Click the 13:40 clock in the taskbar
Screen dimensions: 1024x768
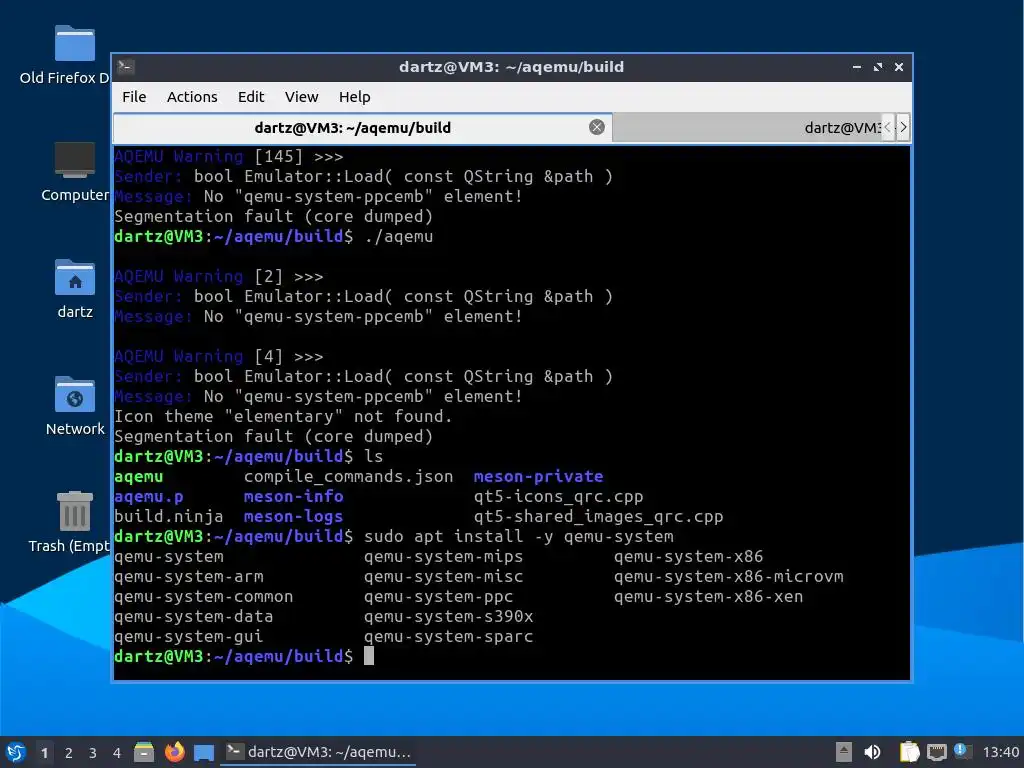(1000, 752)
